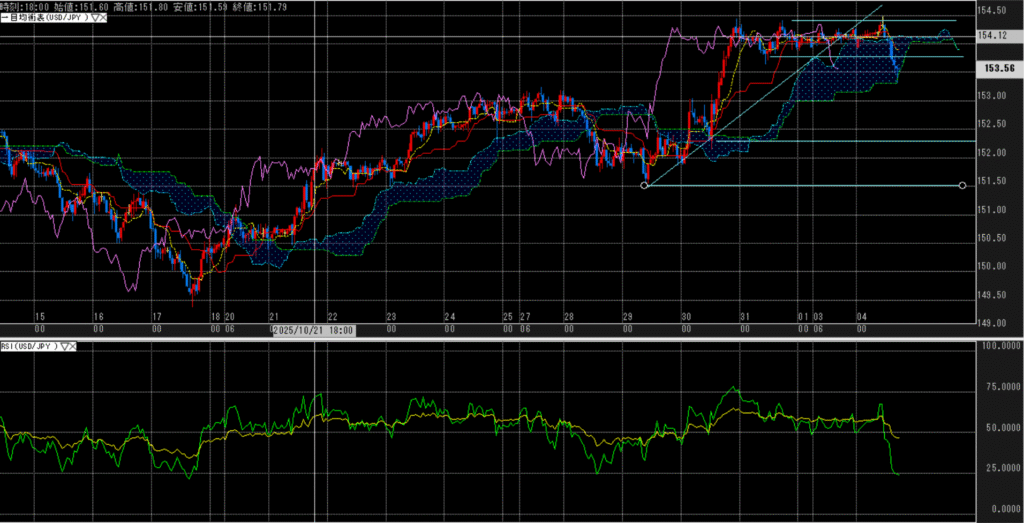Open the Ichimoku chart dropdown triangle

(95, 18)
